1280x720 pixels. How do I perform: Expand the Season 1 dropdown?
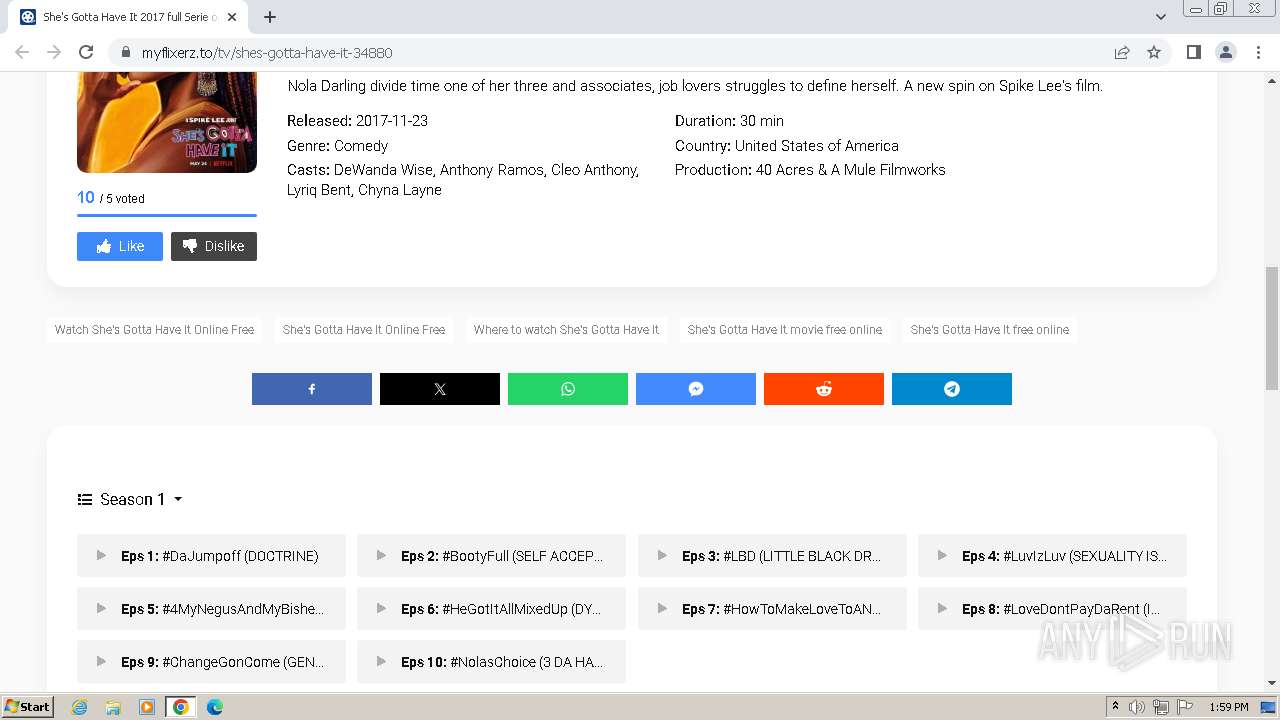tap(131, 499)
